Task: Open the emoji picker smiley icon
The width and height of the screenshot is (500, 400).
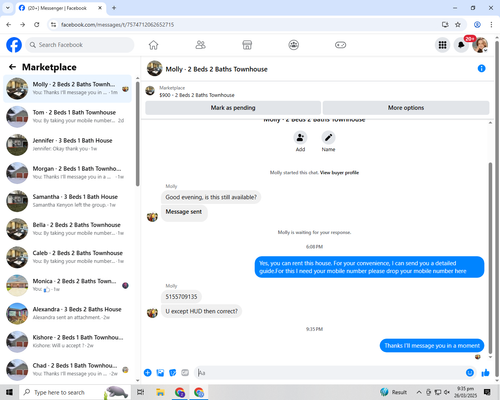Action: [470, 373]
